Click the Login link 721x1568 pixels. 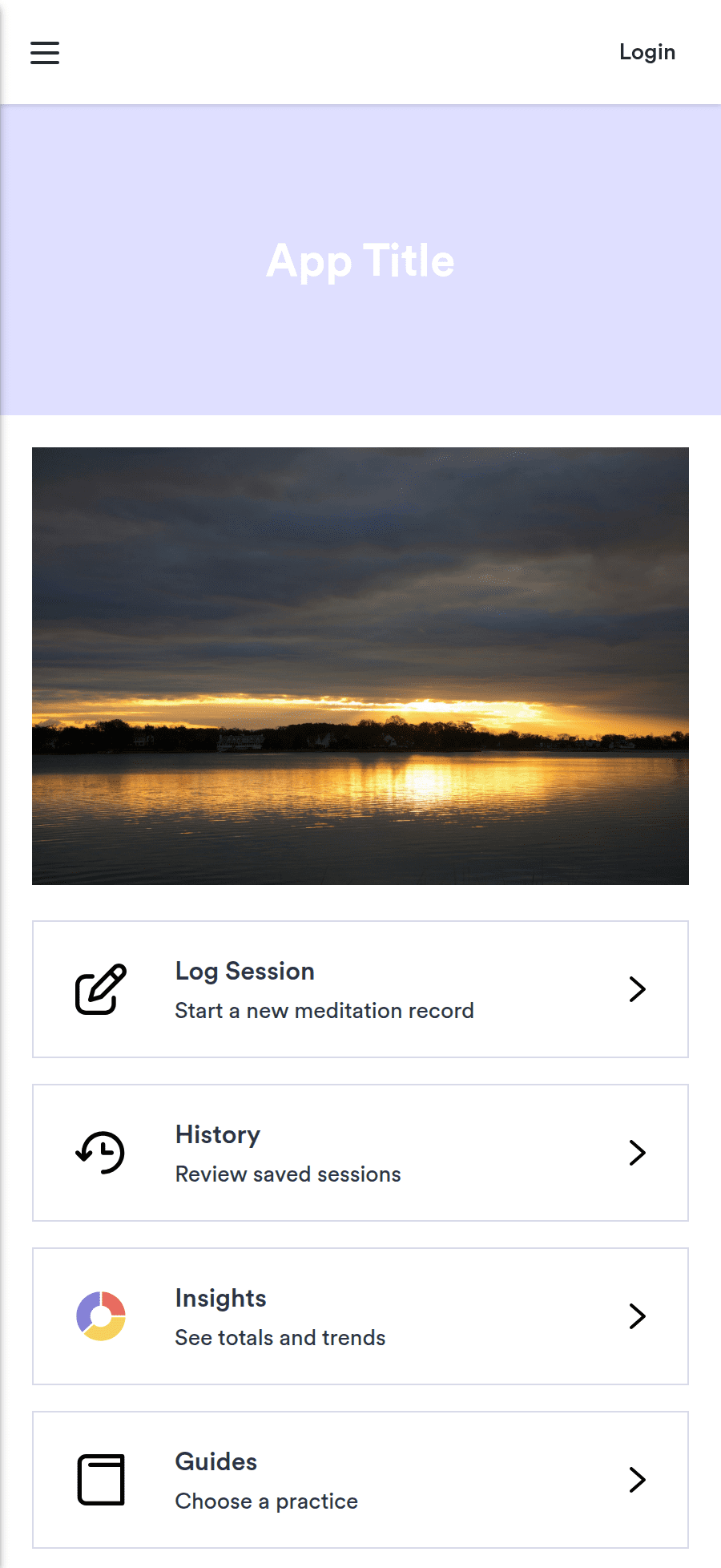click(647, 52)
